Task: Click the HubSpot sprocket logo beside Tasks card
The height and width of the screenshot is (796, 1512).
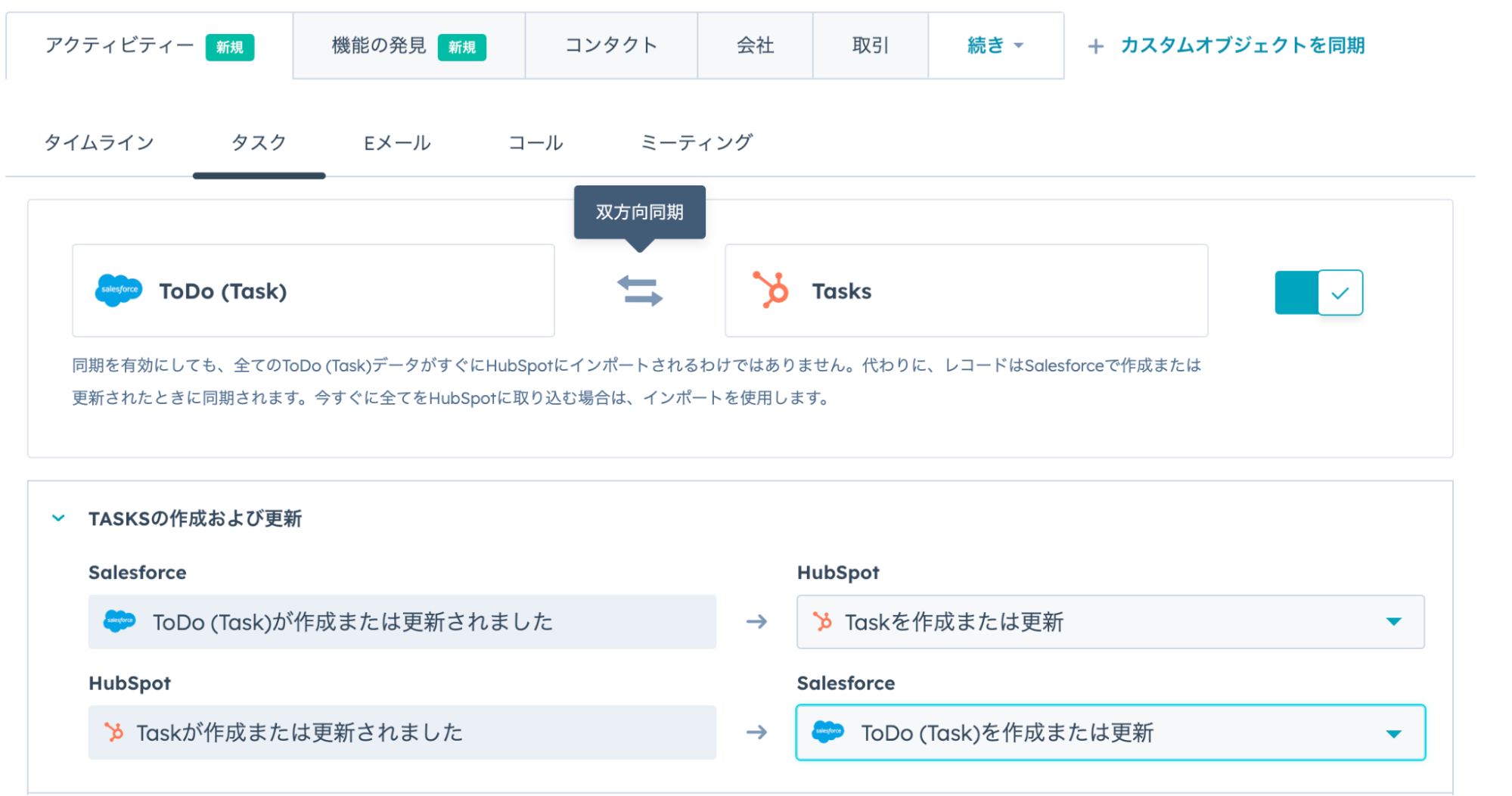Action: click(771, 290)
